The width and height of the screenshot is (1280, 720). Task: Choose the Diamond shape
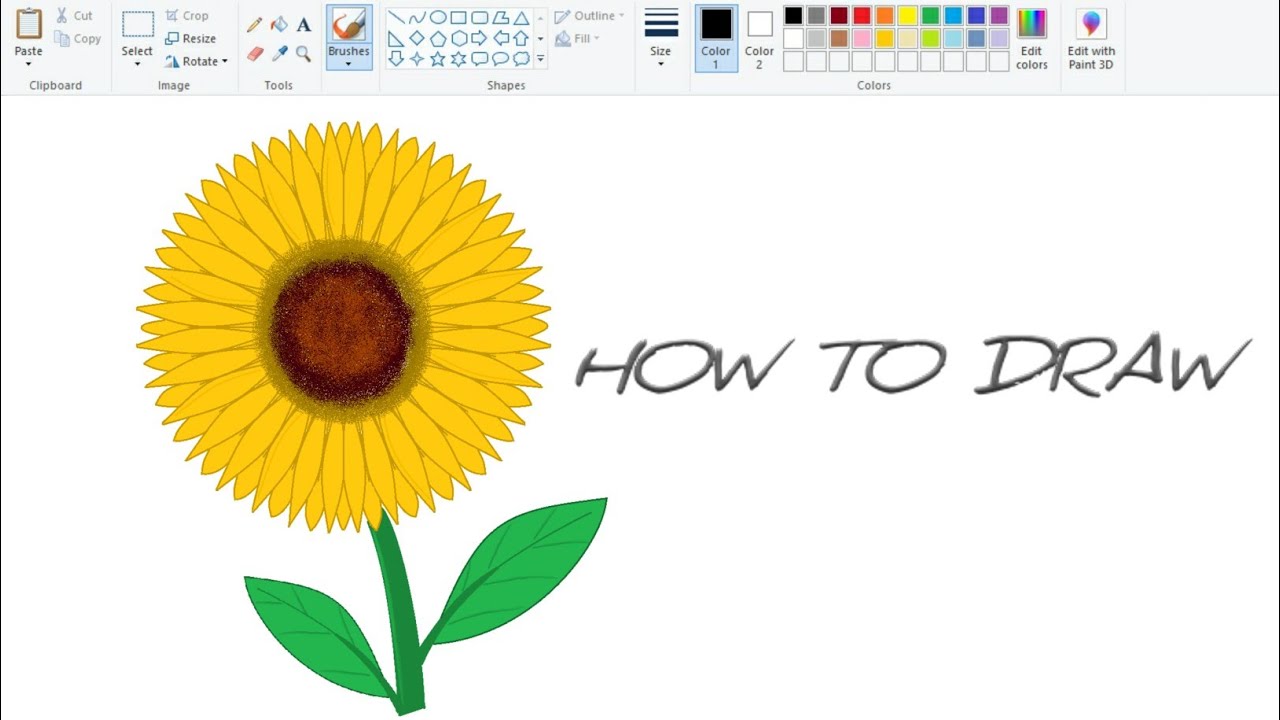(417, 39)
